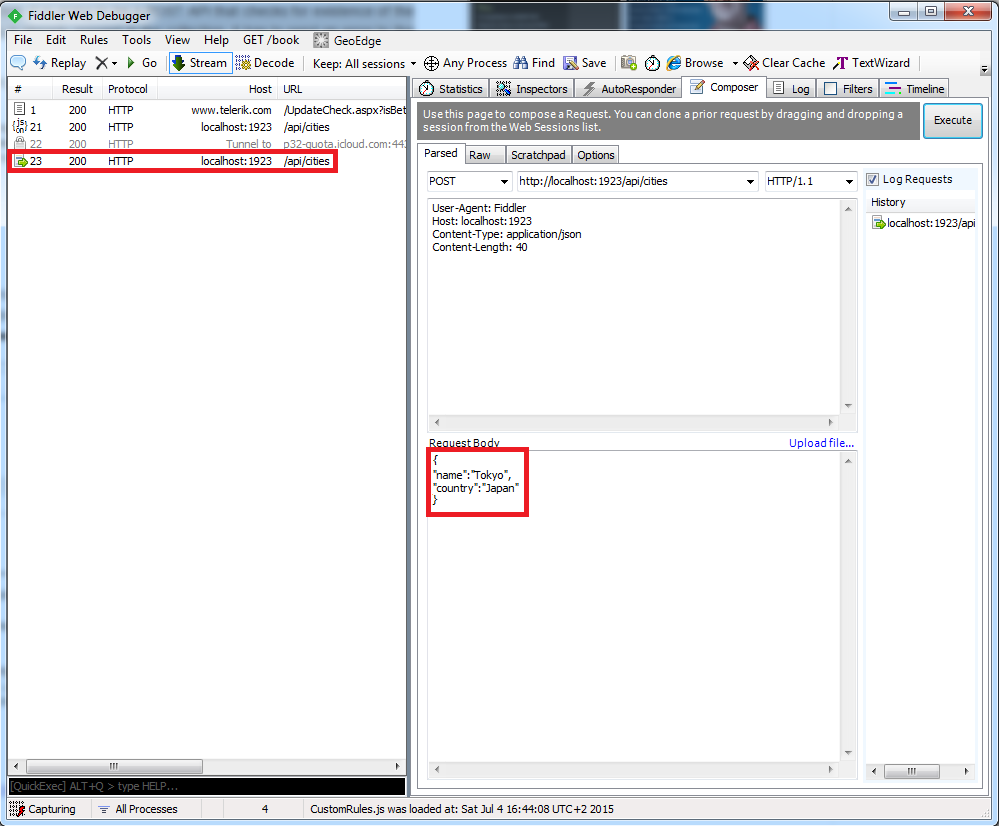
Task: Switch to the Log tab
Action: [x=791, y=89]
